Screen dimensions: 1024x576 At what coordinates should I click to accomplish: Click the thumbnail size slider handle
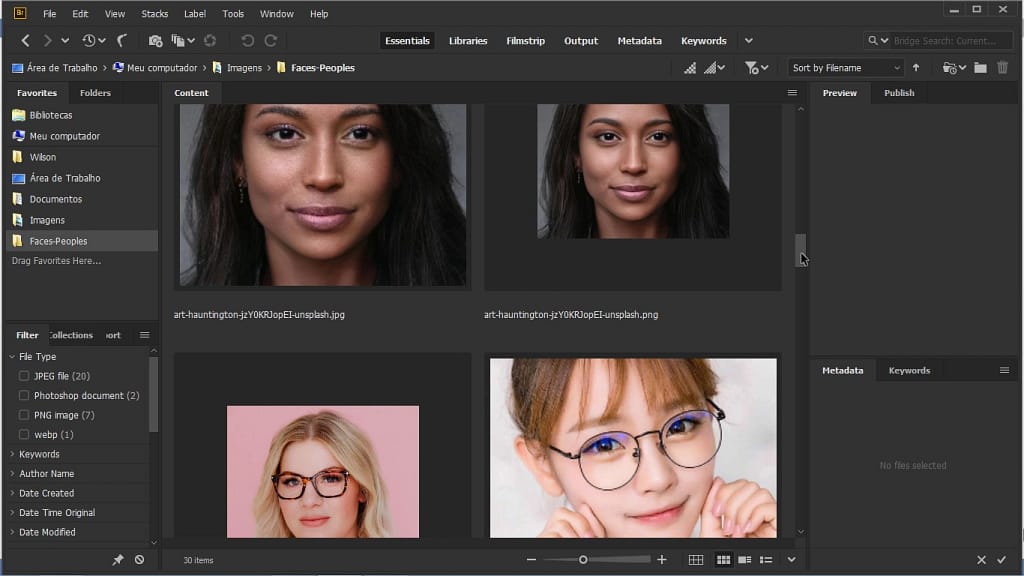click(583, 560)
